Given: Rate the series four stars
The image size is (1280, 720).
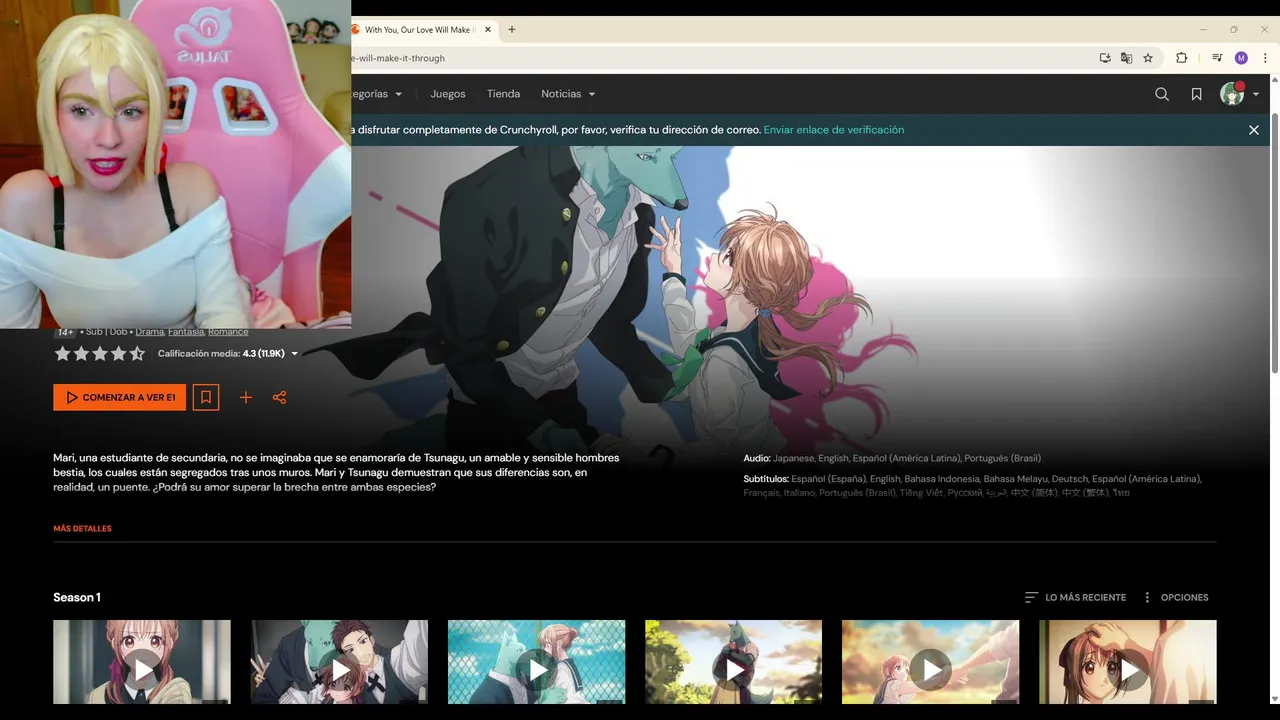Looking at the screenshot, I should point(119,353).
